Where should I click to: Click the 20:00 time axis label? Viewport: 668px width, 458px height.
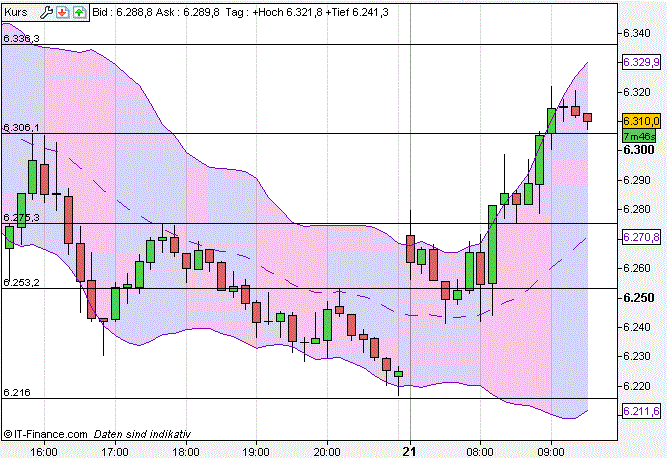pos(327,451)
